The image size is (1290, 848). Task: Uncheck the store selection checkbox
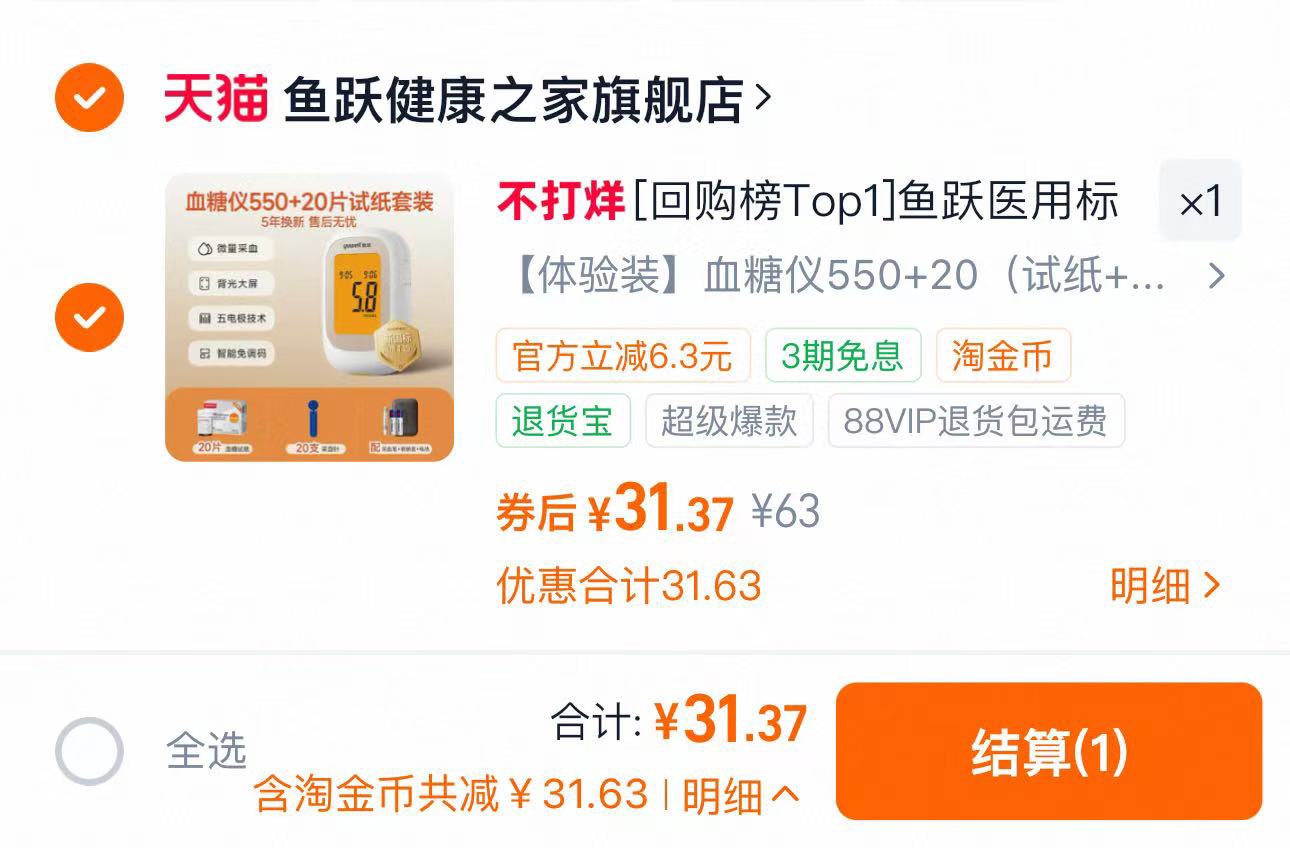89,98
